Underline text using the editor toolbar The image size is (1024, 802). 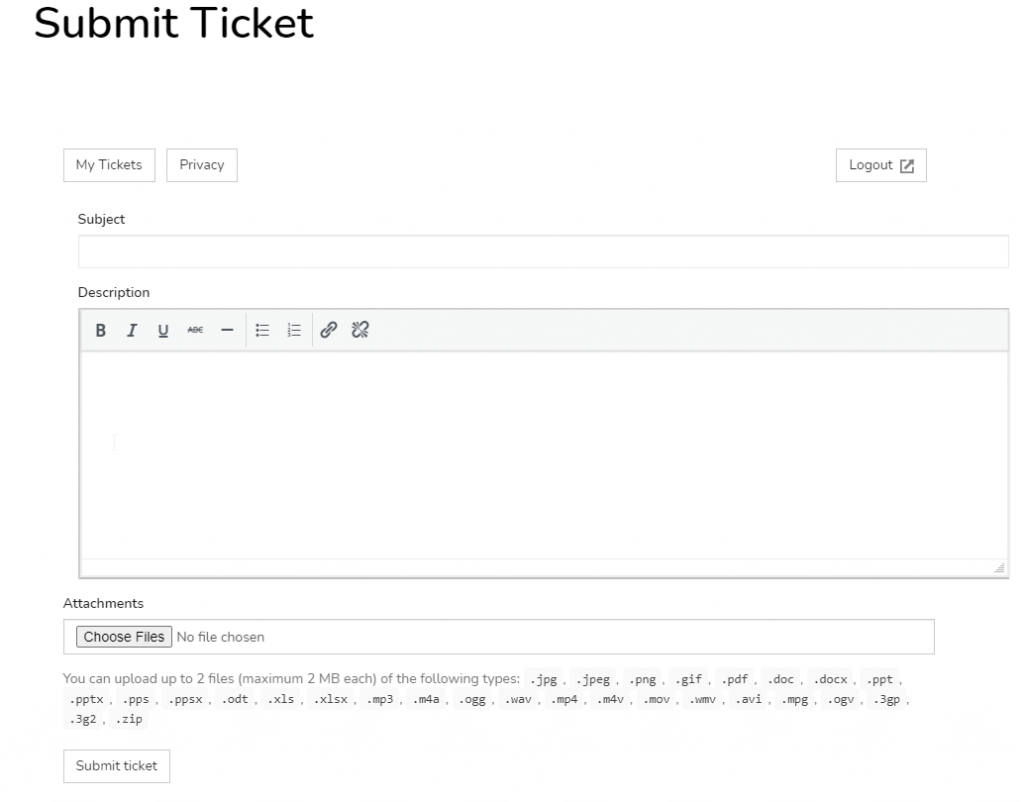(162, 330)
